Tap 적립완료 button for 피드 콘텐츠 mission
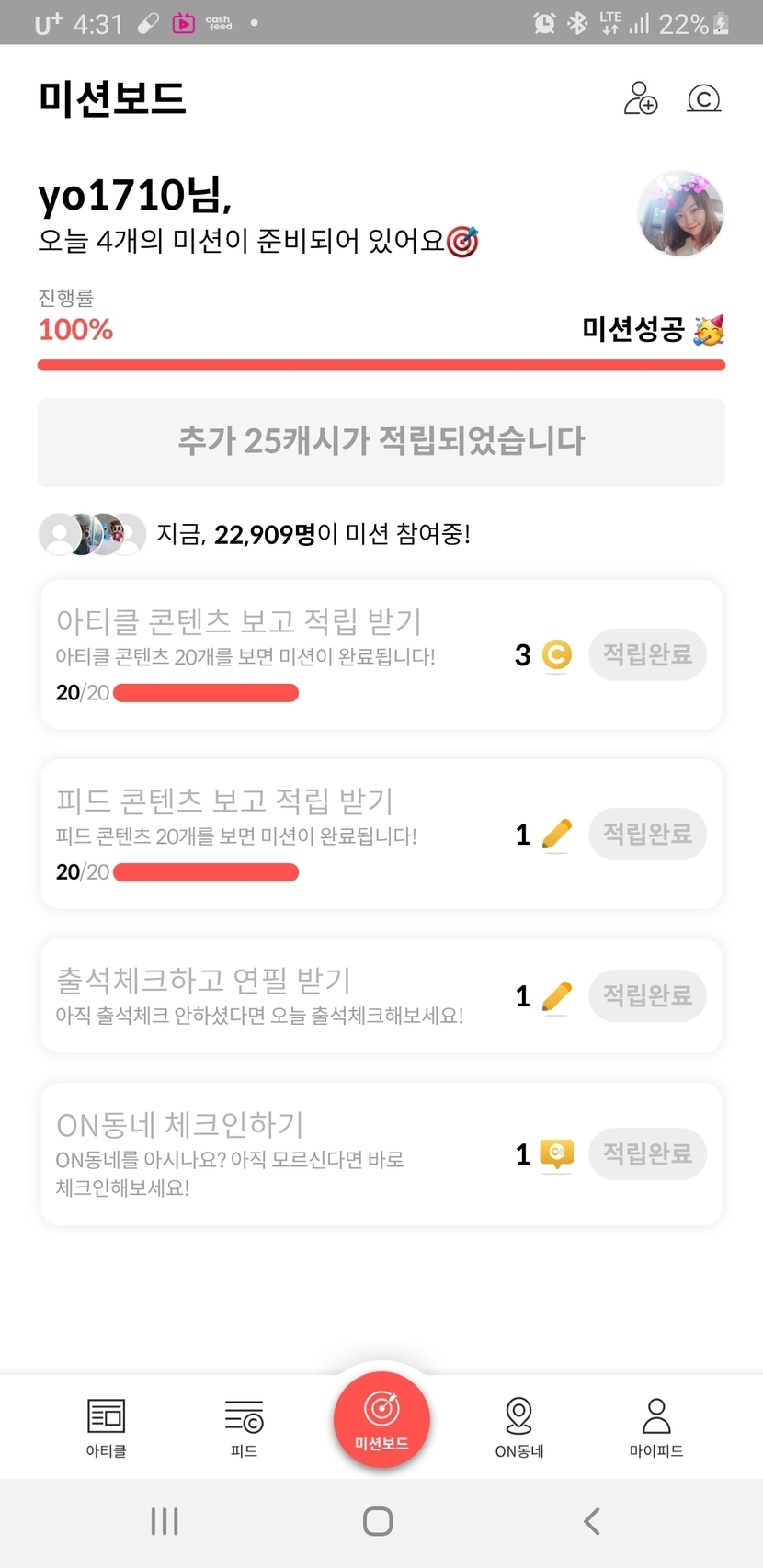The image size is (763, 1568). (x=647, y=834)
